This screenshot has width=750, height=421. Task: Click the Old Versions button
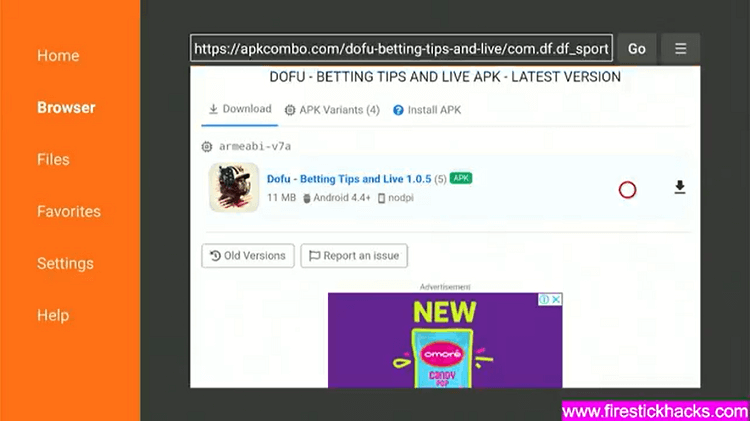pos(248,256)
